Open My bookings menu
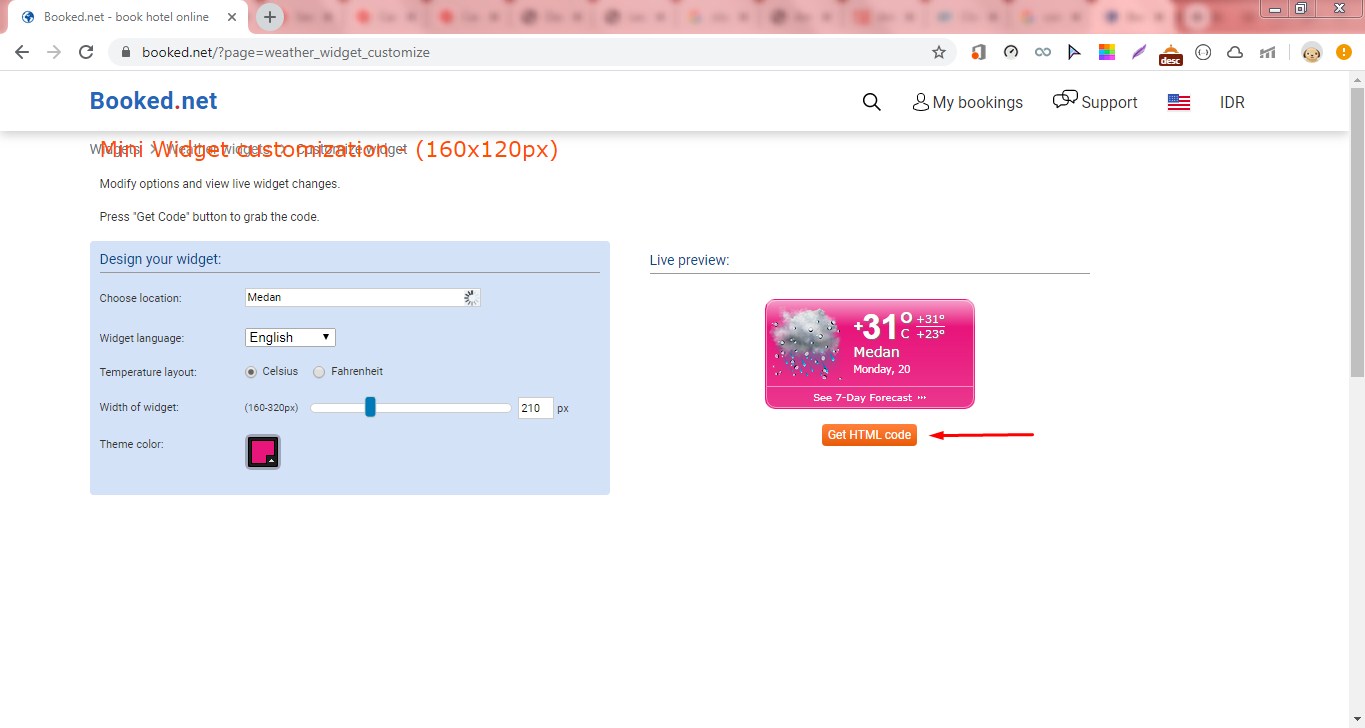Screen dimensions: 1365x728 (968, 102)
